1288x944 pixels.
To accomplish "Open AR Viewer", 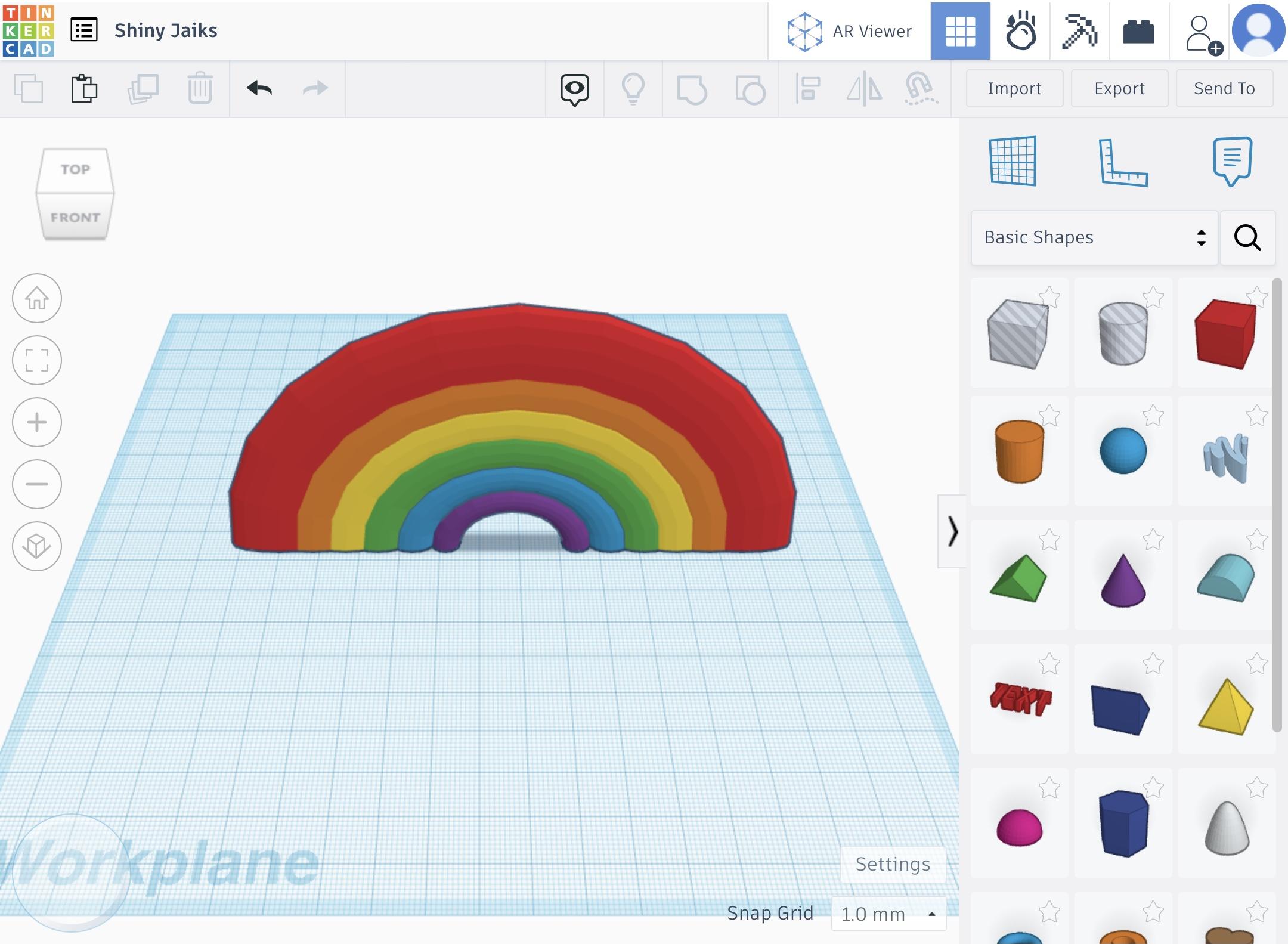I will point(849,31).
